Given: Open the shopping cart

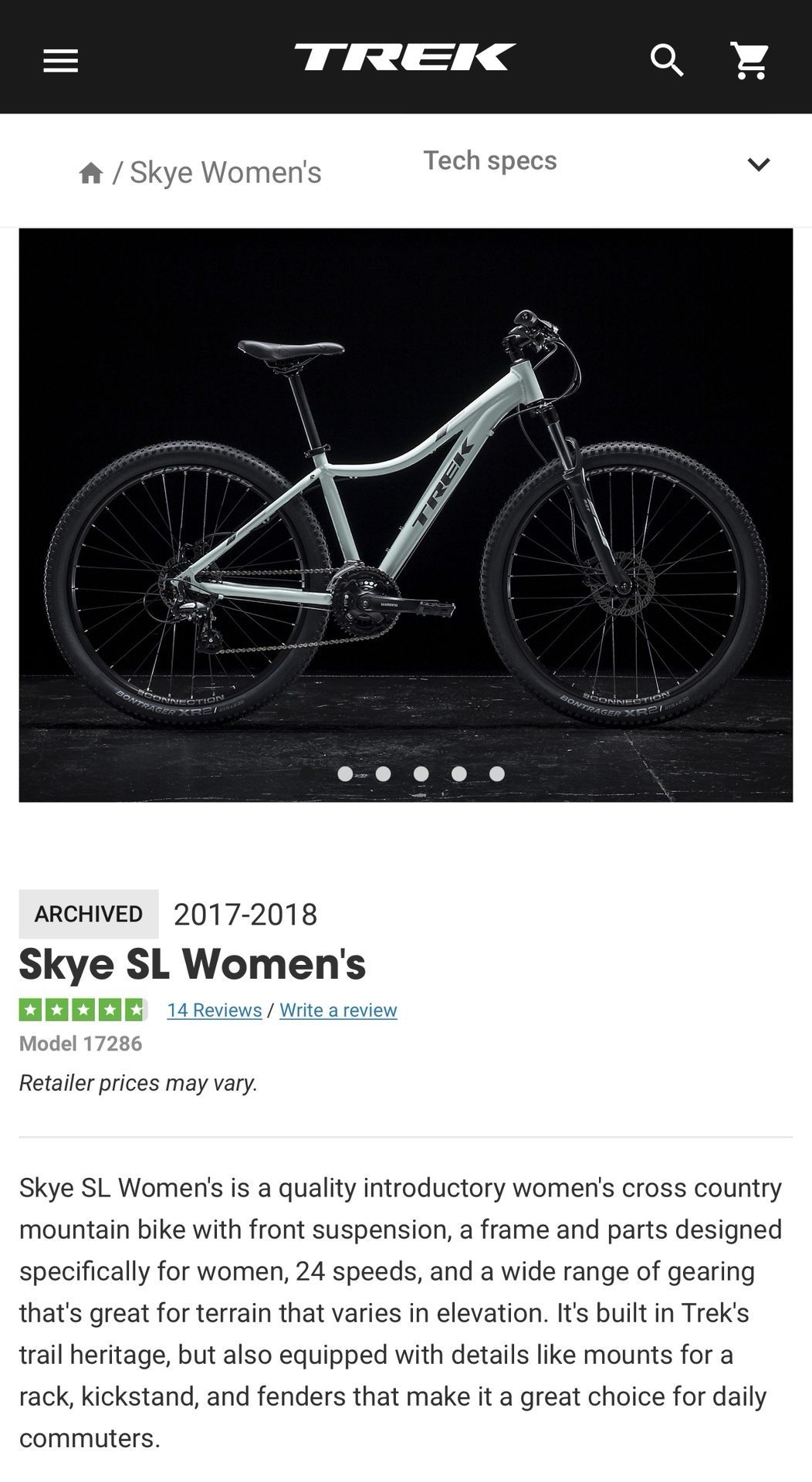Looking at the screenshot, I should (x=749, y=60).
